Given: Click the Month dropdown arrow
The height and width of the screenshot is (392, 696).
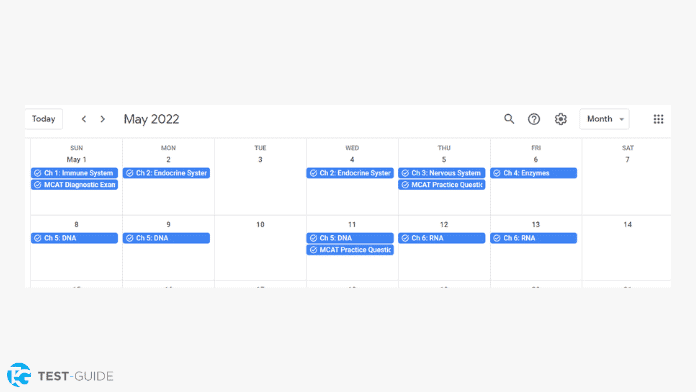Looking at the screenshot, I should (621, 119).
